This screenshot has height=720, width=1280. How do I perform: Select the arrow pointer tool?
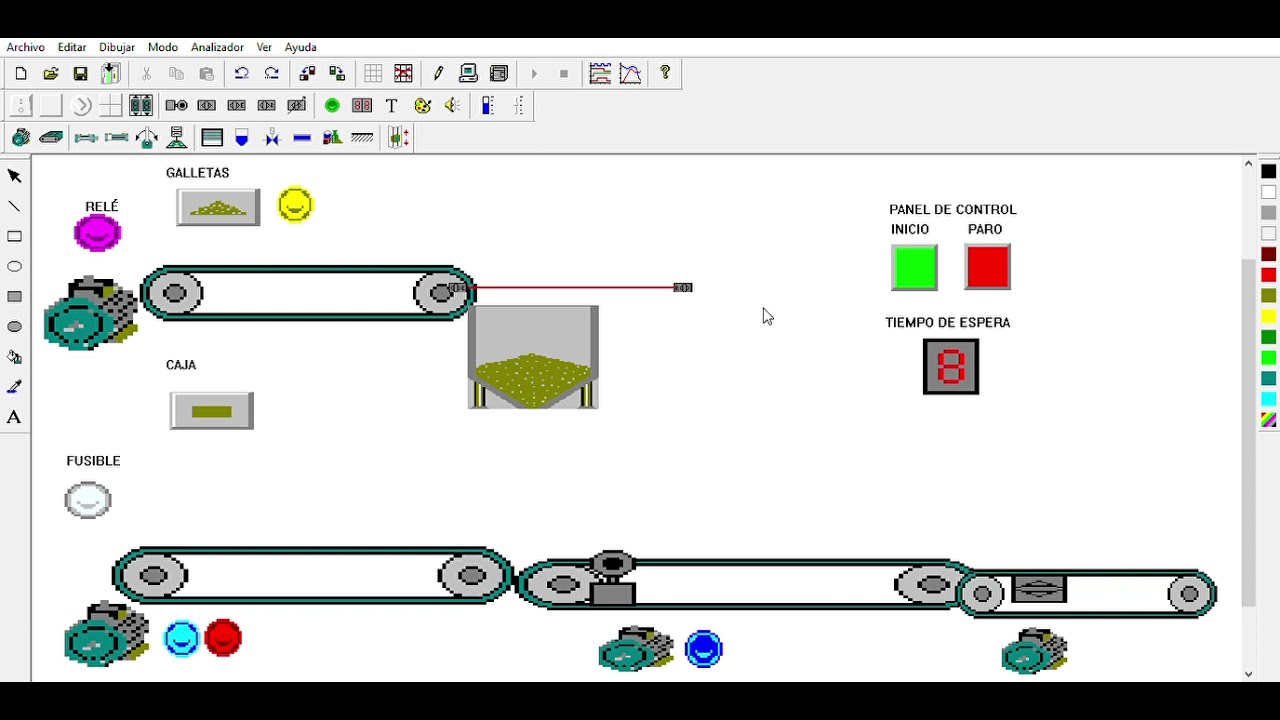pyautogui.click(x=15, y=176)
